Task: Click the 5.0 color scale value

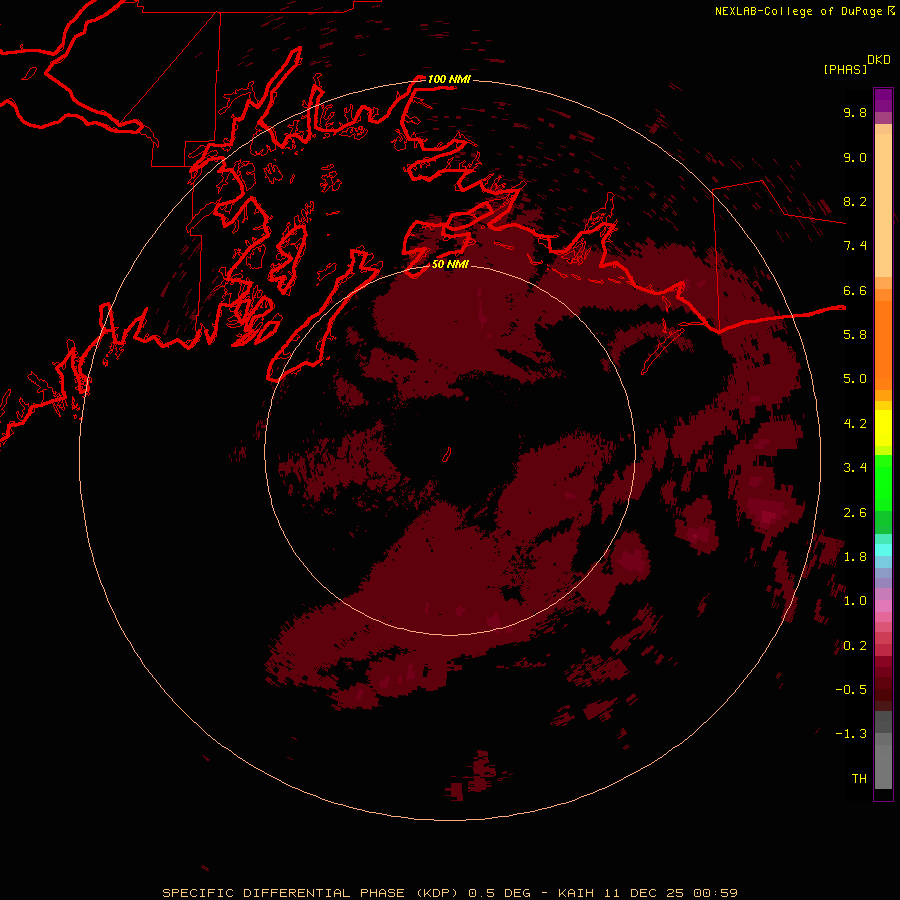Action: pos(855,379)
